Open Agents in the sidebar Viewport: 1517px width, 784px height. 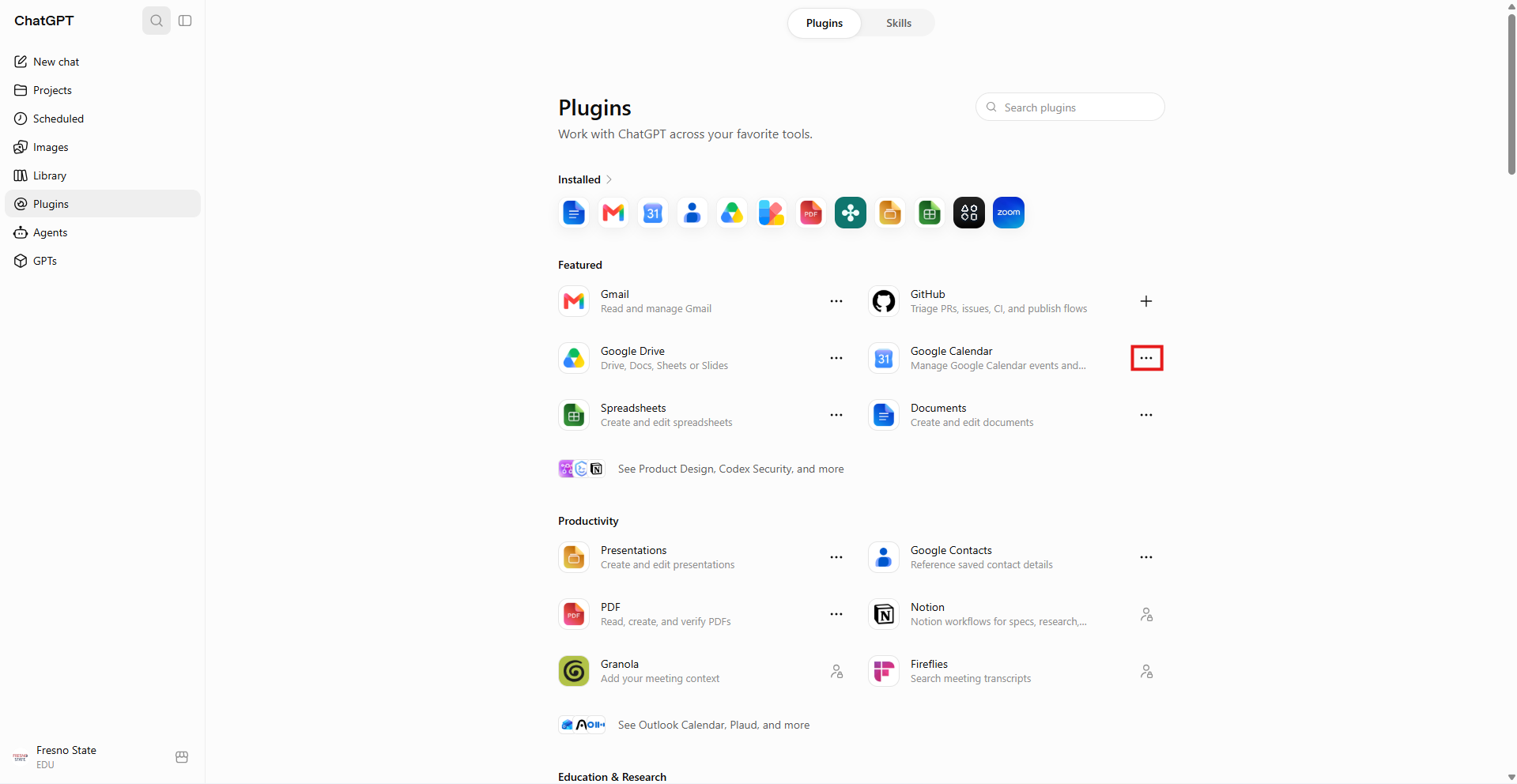tap(103, 232)
